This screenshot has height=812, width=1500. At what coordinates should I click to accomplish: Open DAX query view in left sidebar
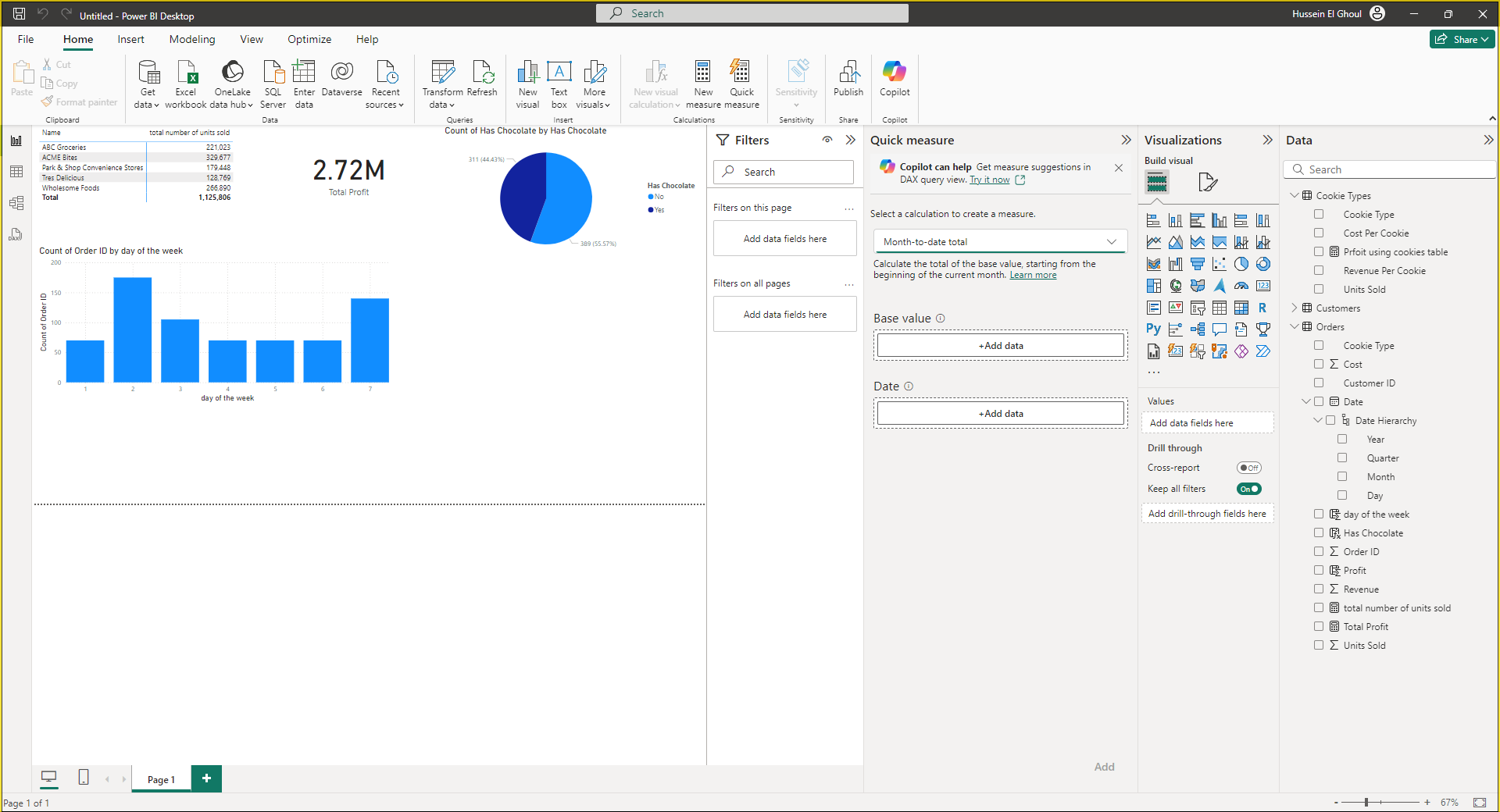pos(16,234)
